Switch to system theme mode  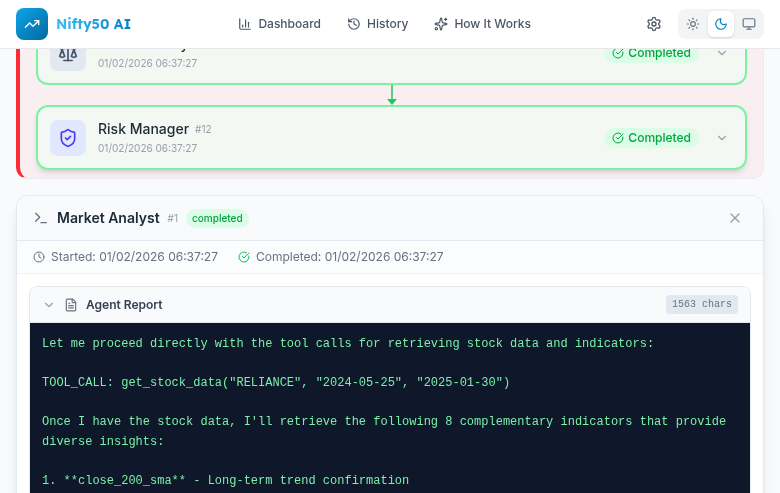click(x=748, y=24)
